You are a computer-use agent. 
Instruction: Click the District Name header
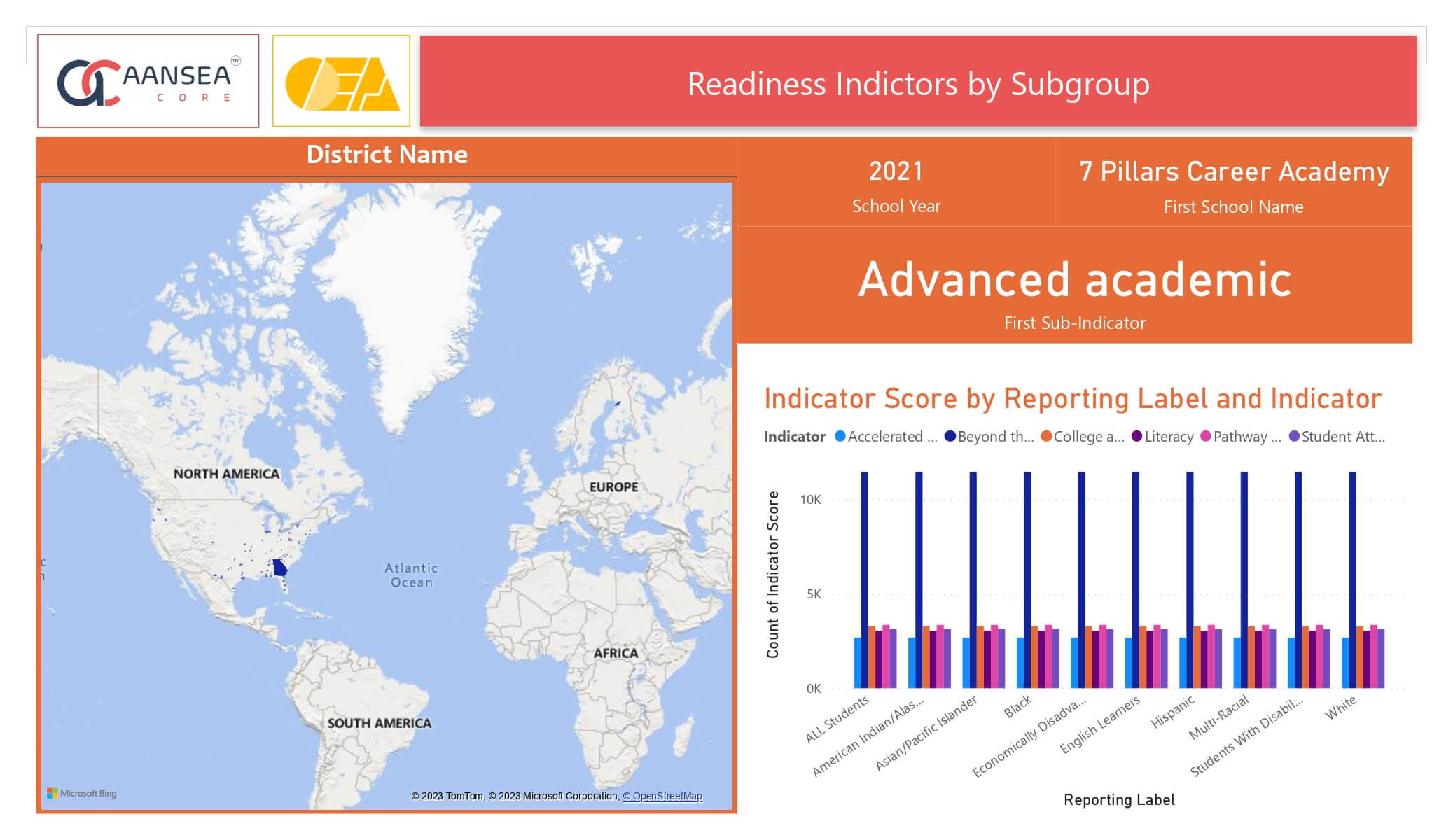click(x=387, y=155)
